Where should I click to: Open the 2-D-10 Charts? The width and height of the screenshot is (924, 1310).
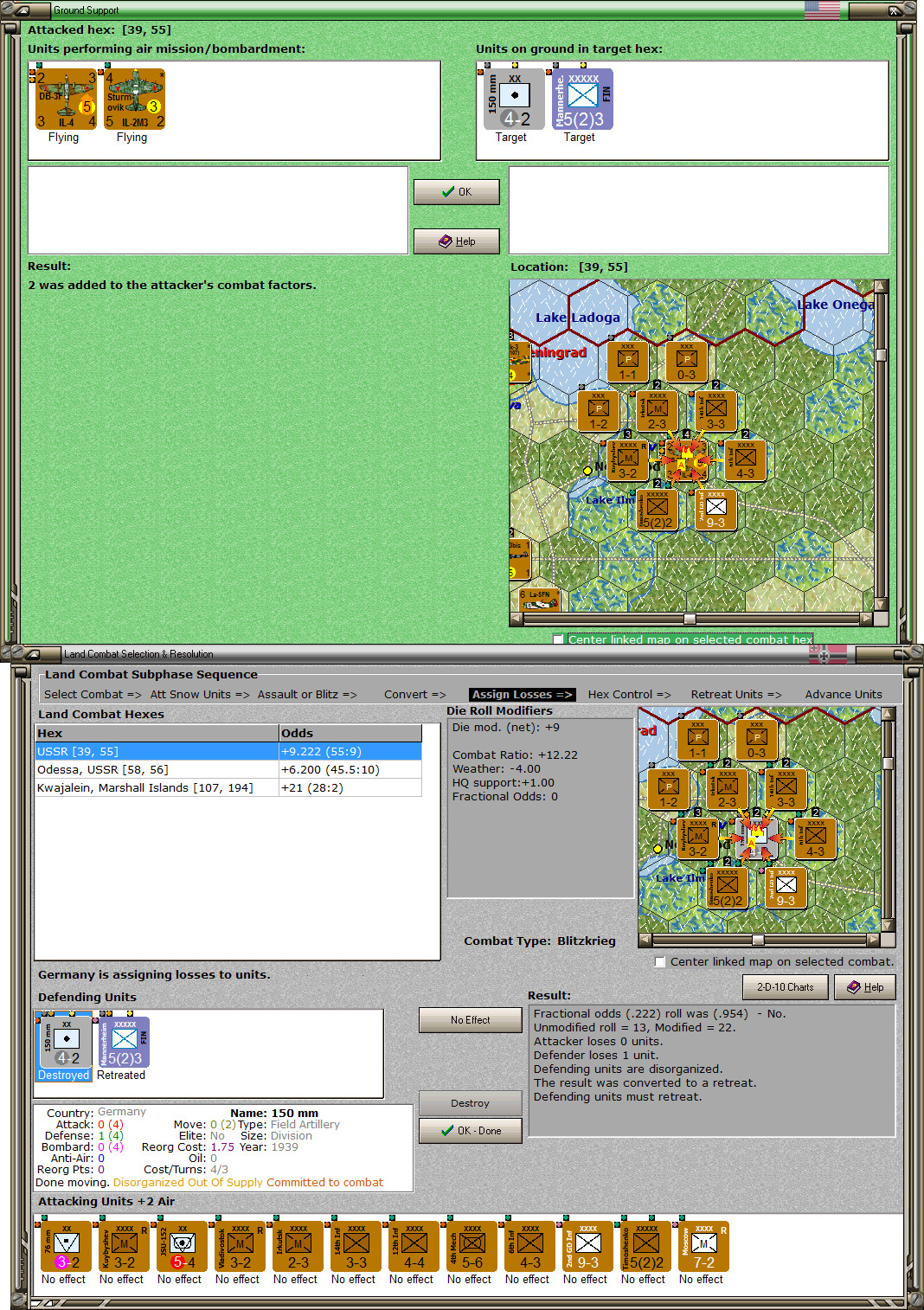785,987
